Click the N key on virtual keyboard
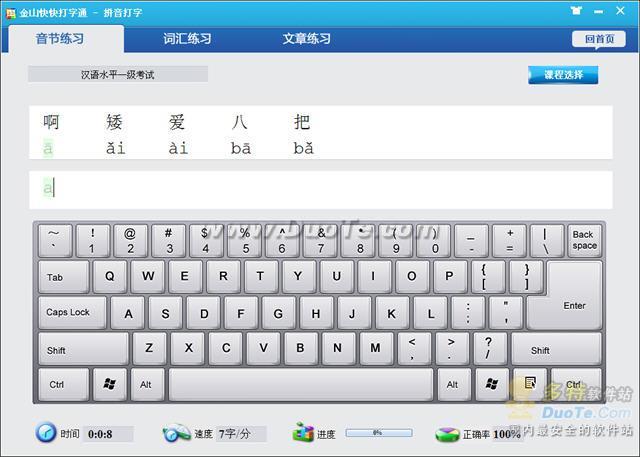 click(338, 348)
